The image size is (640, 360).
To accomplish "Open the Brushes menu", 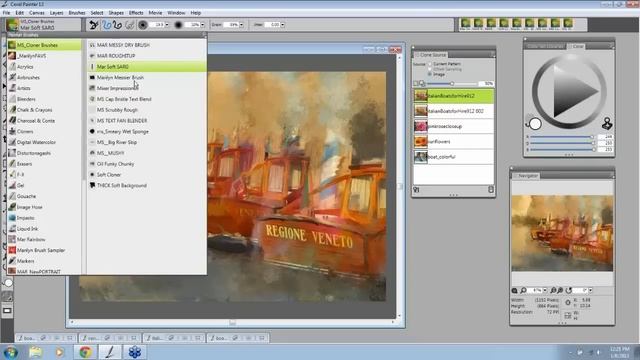I will 77,13.
